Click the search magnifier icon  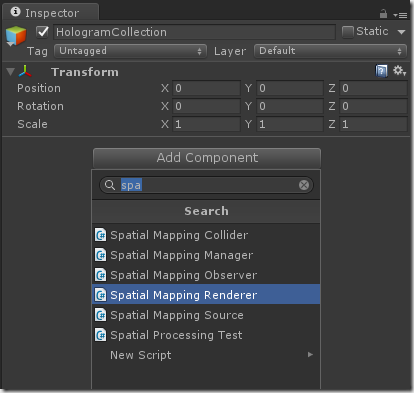click(110, 185)
